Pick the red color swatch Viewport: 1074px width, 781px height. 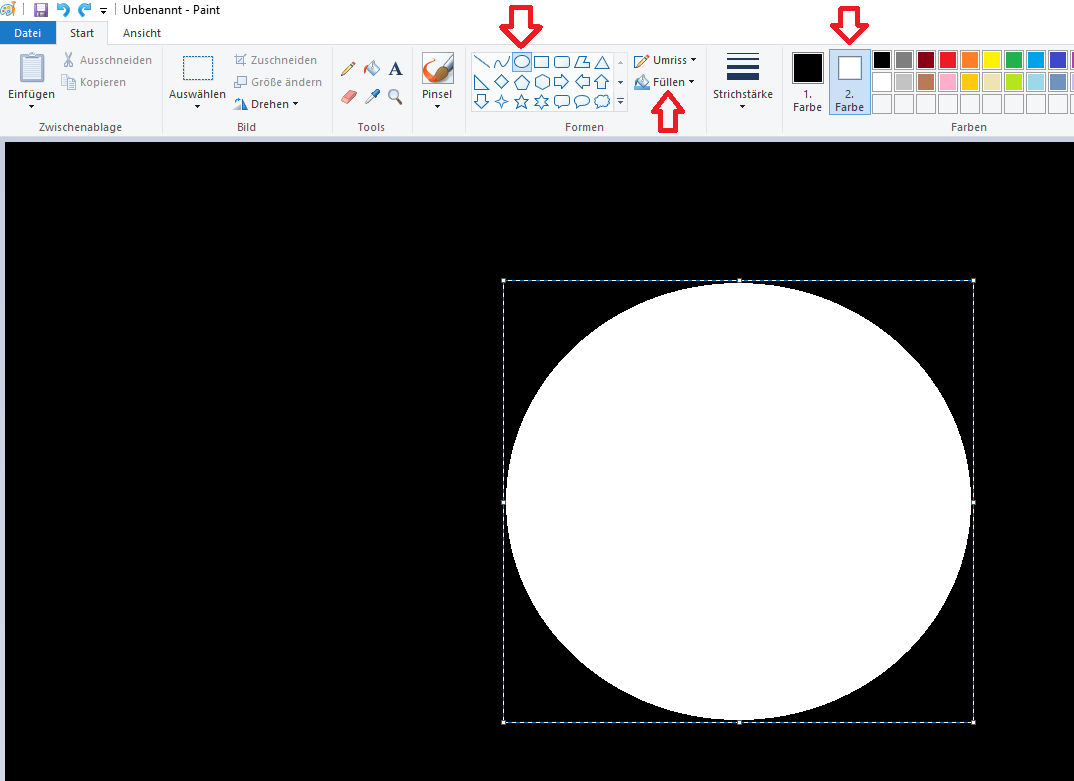[948, 60]
